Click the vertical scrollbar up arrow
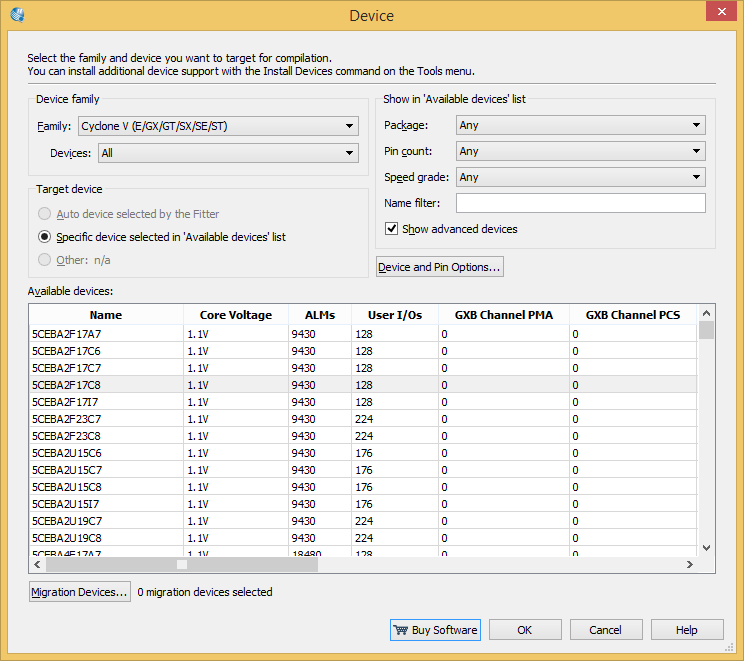 706,313
